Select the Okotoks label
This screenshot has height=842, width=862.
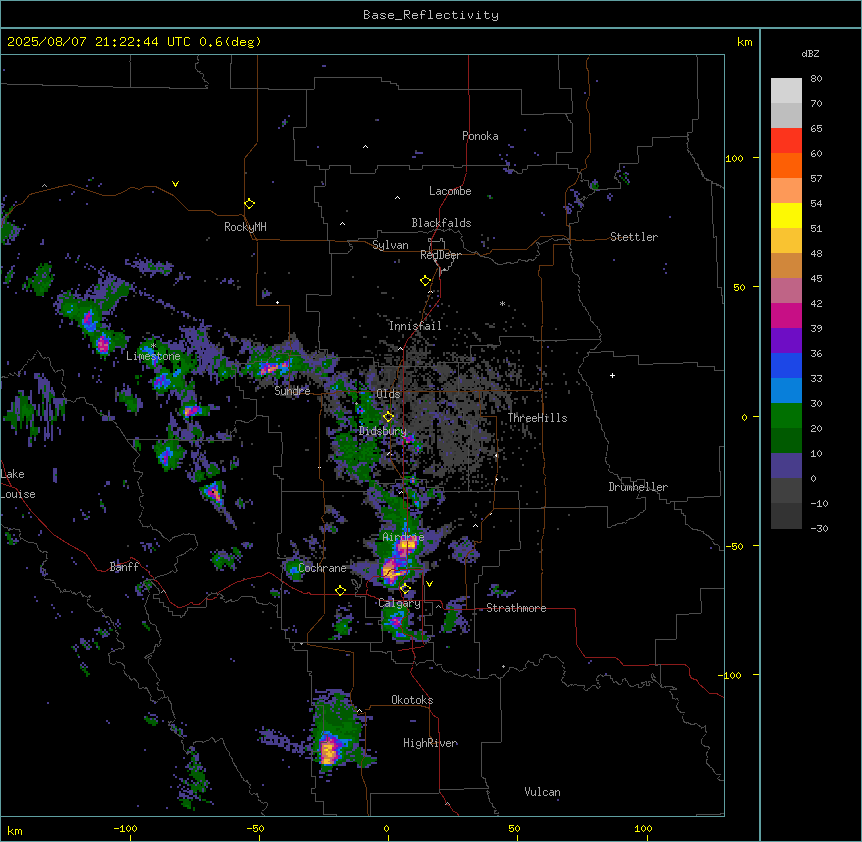412,700
